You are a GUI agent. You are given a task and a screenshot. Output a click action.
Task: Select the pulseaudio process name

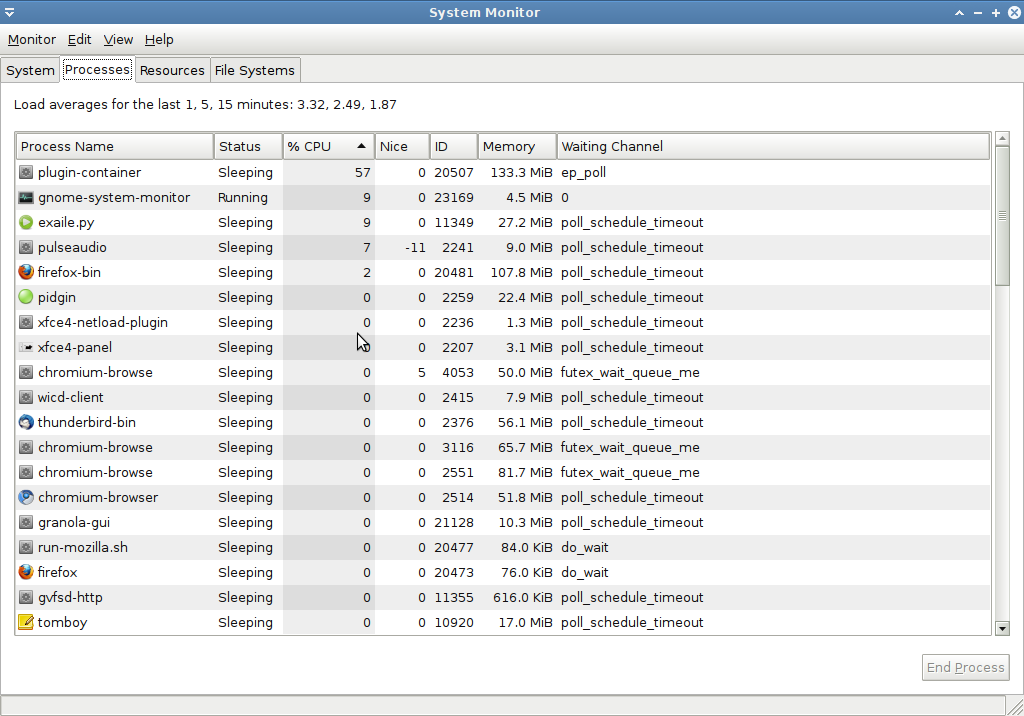72,248
